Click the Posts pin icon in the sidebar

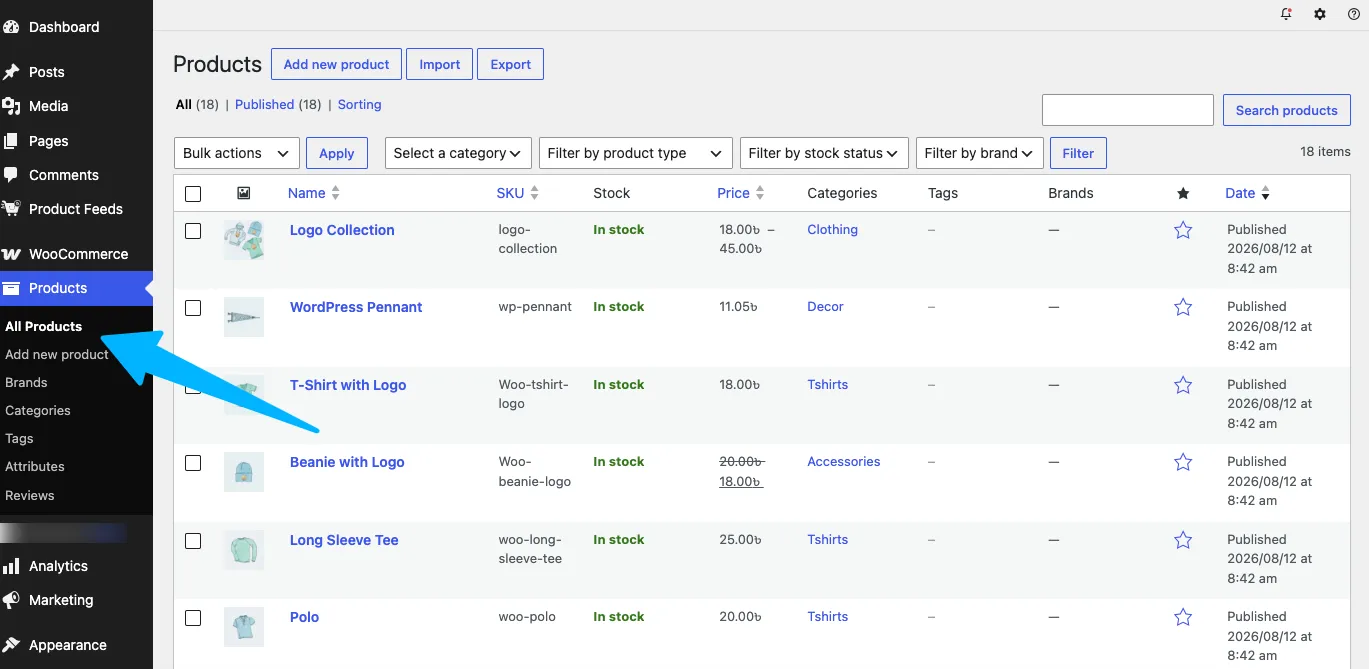(11, 72)
